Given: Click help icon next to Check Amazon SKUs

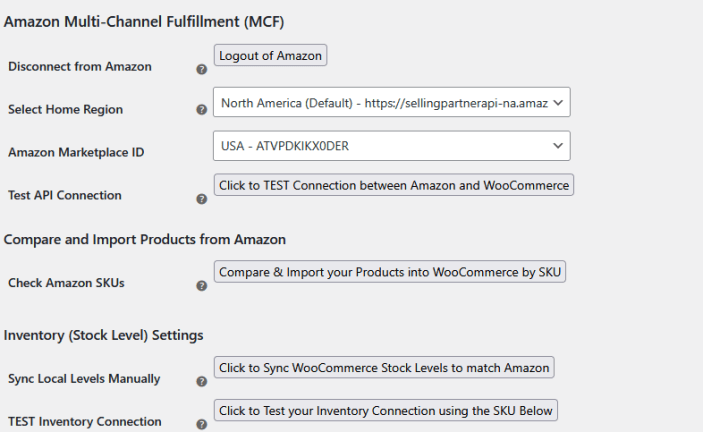Looking at the screenshot, I should click(201, 286).
